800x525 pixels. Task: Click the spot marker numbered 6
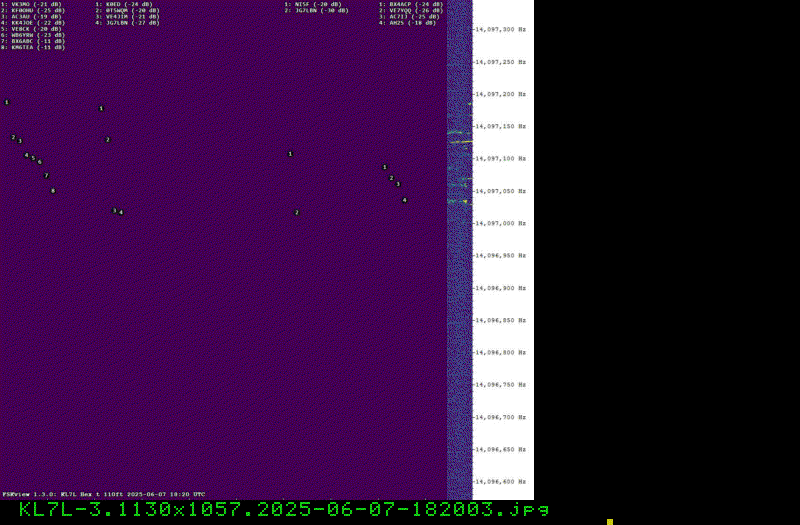click(40, 162)
